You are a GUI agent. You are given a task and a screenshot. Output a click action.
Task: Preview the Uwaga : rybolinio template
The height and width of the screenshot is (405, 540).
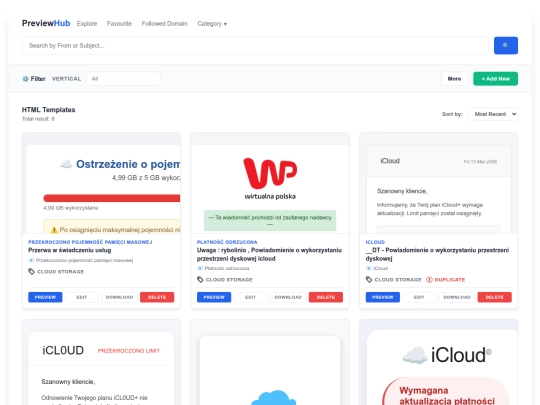(x=214, y=297)
